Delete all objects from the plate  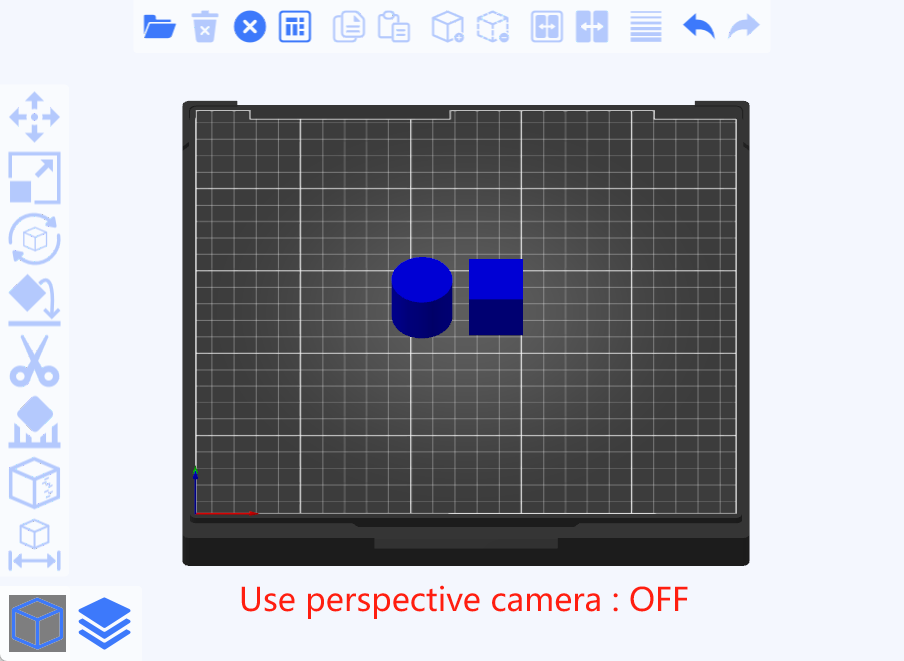tap(249, 27)
